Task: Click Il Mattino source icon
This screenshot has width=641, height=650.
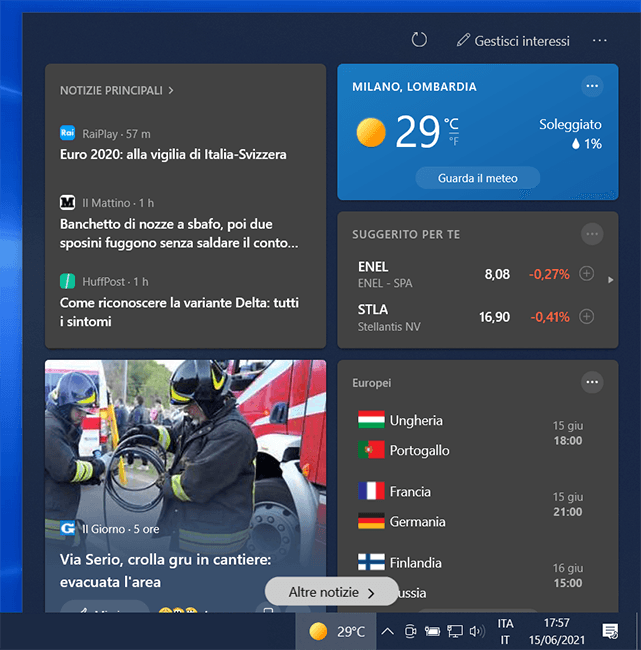Action: (67, 202)
